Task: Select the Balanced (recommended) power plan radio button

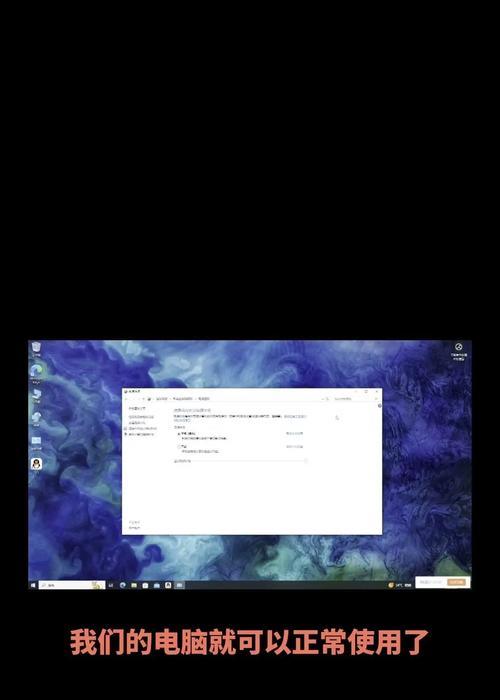Action: click(x=179, y=434)
